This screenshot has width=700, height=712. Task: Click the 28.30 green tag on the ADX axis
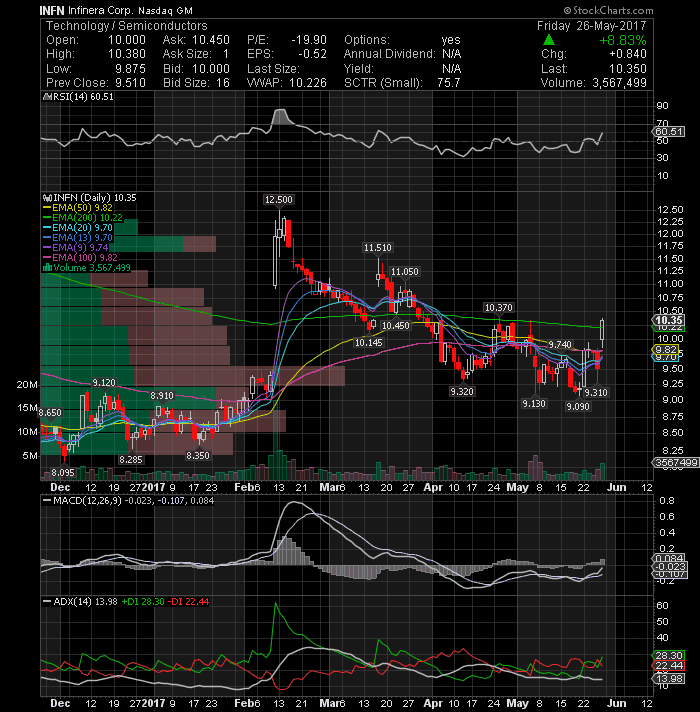668,656
